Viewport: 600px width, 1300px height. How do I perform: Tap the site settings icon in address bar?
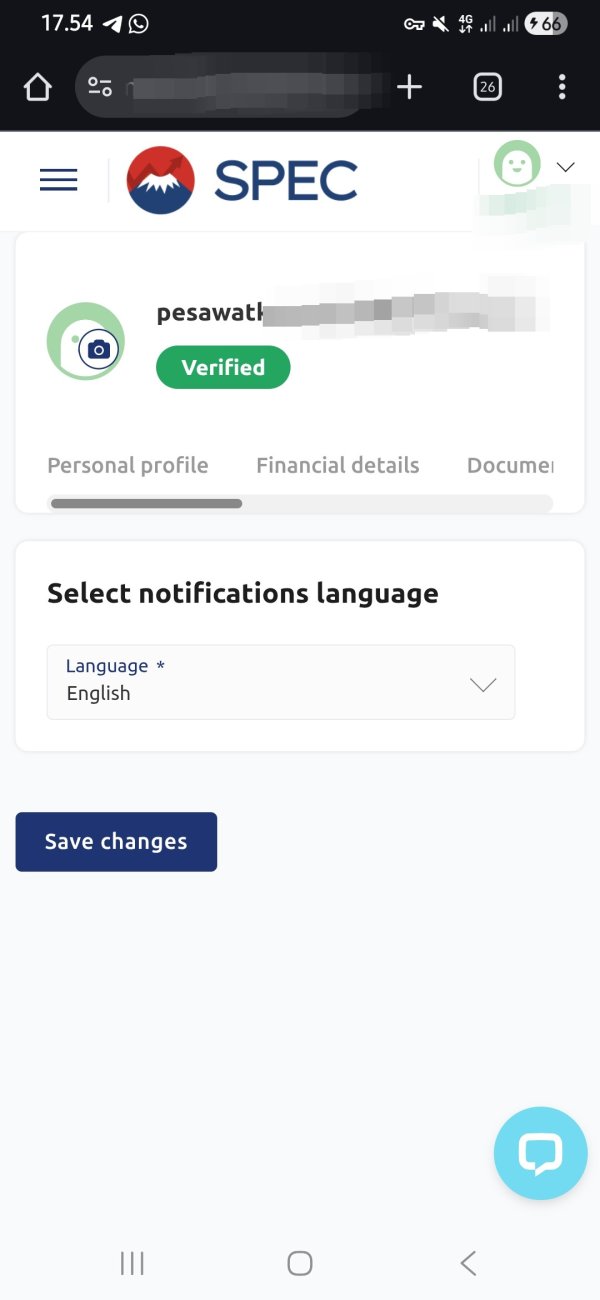point(100,87)
